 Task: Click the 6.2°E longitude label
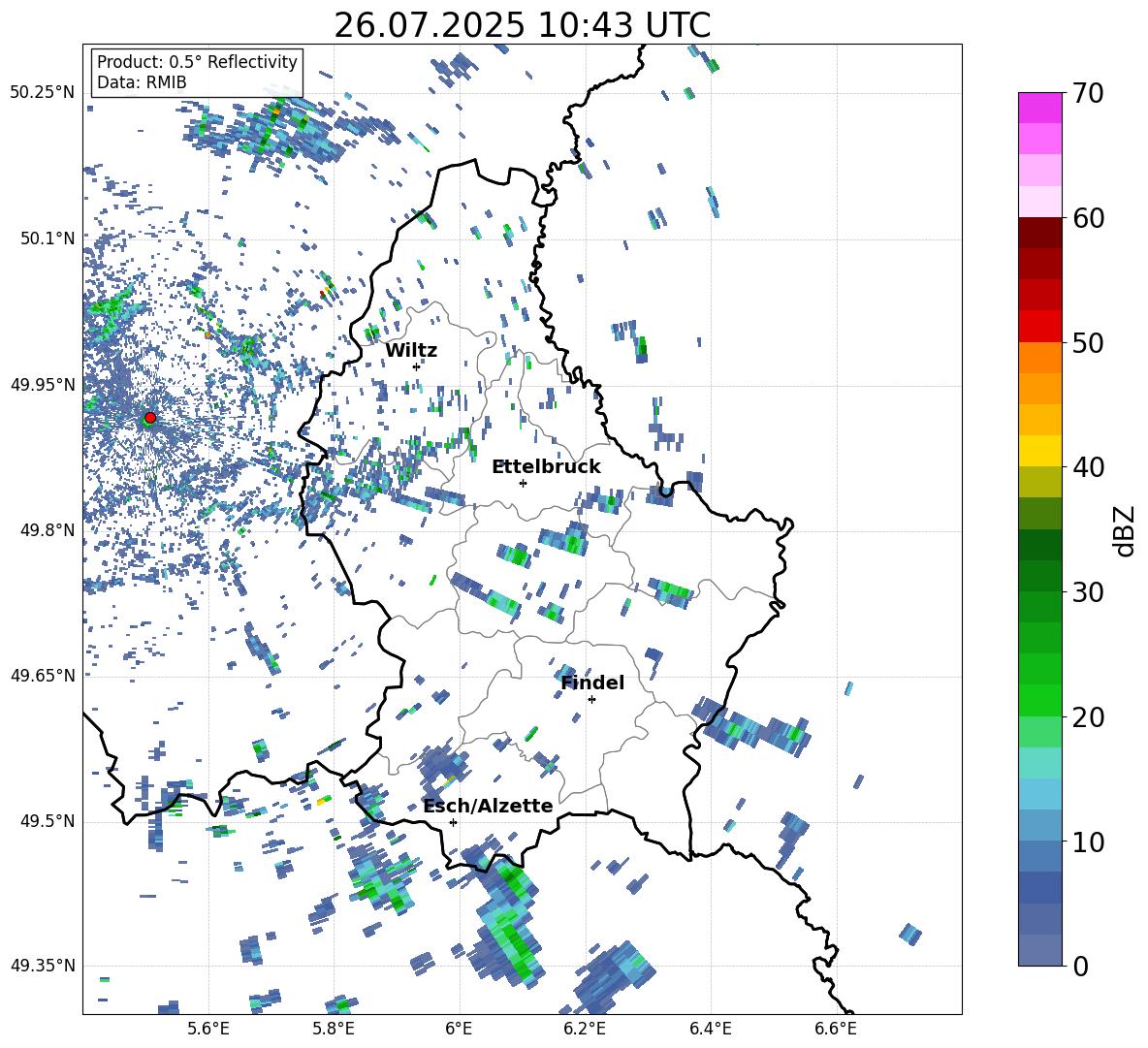click(x=585, y=1029)
